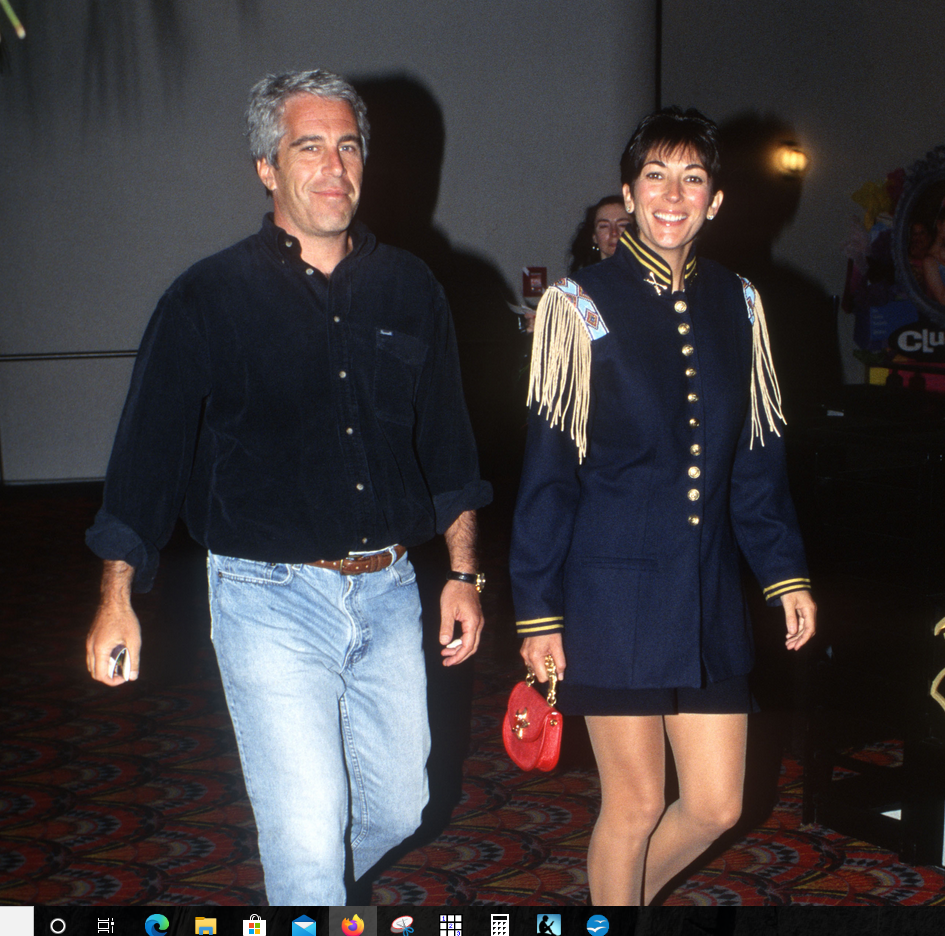Launch File Explorer from the taskbar
Screen dimensions: 945x936
click(x=206, y=924)
